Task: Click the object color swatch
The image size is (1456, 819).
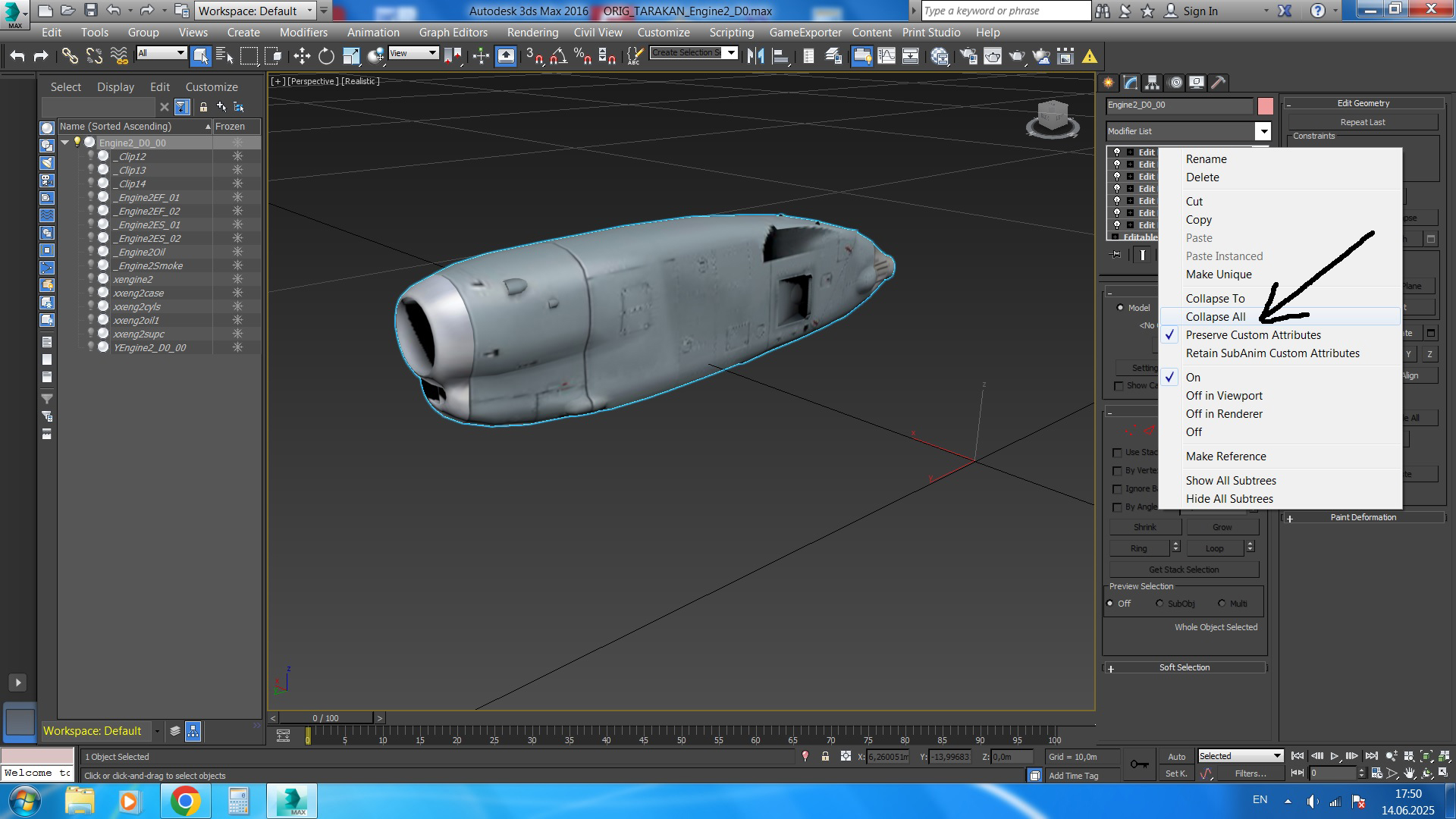Action: [x=1265, y=105]
